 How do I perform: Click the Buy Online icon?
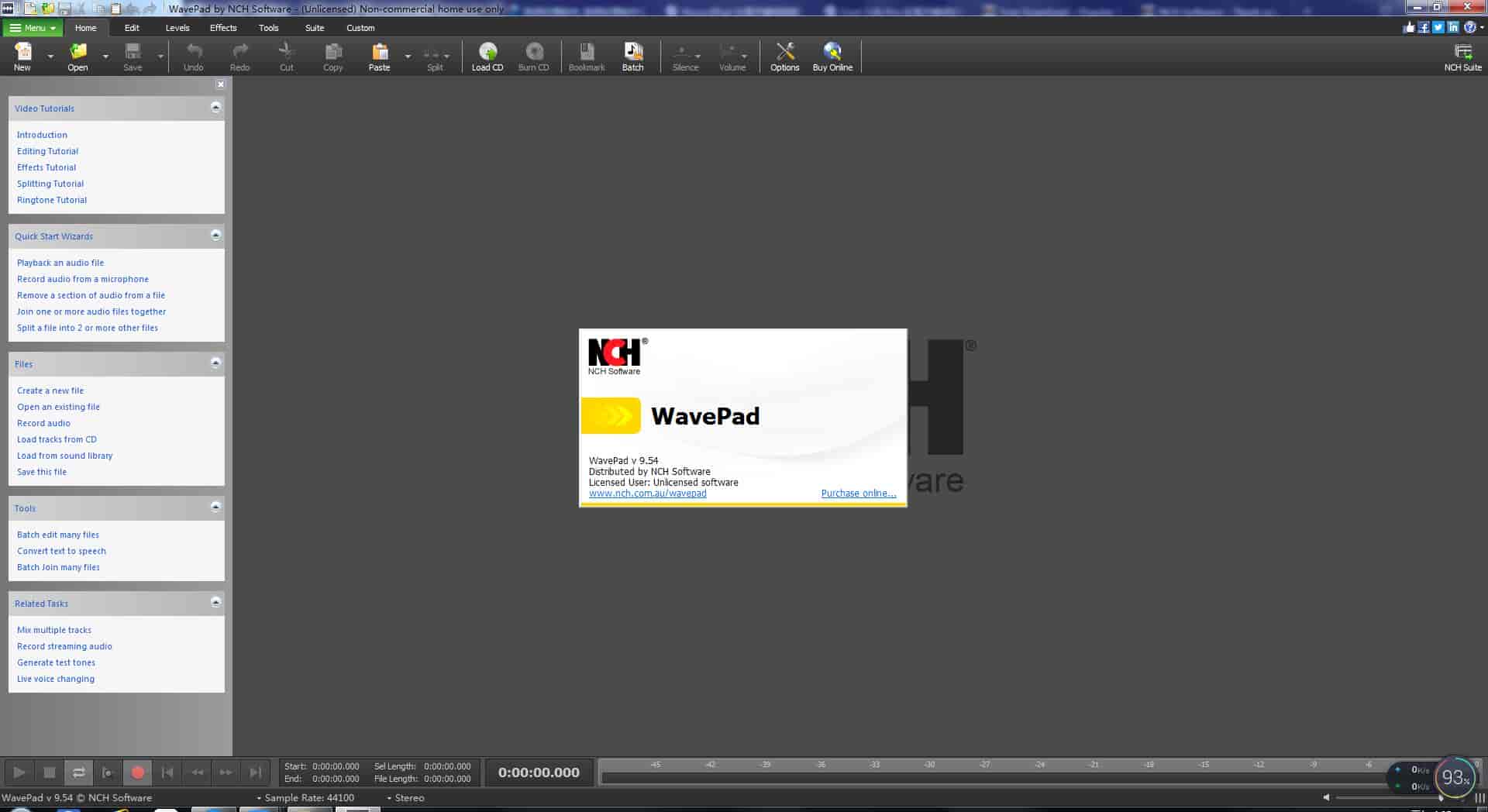coord(832,56)
